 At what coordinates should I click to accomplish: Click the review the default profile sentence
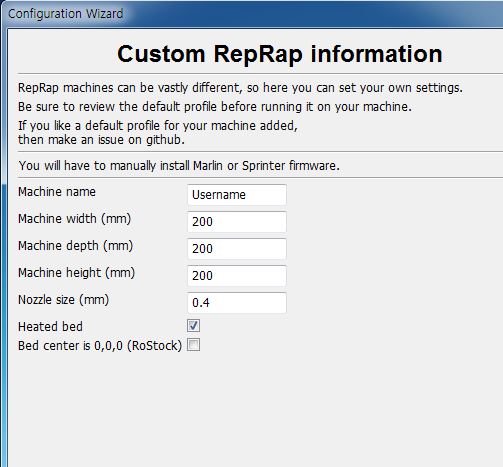[x=215, y=107]
